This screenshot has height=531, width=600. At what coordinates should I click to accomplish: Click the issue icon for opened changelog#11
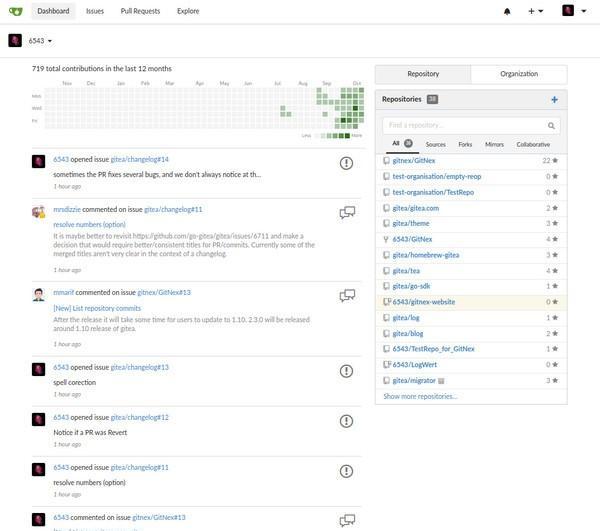click(x=346, y=471)
